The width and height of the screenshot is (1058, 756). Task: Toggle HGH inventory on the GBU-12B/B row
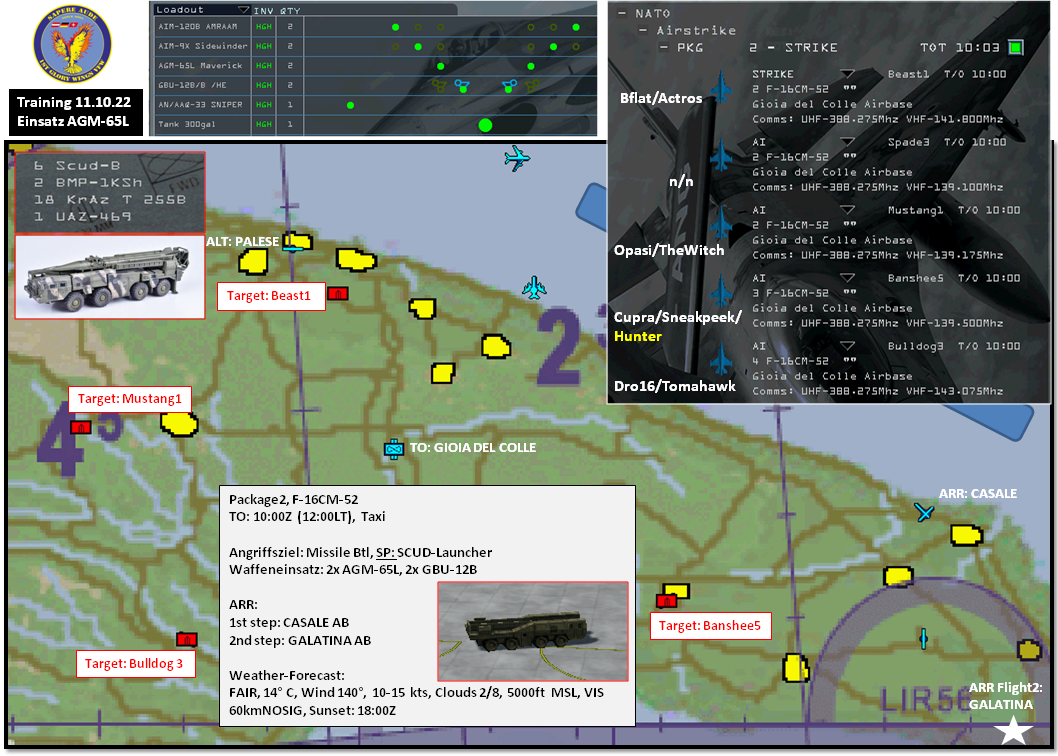point(264,86)
